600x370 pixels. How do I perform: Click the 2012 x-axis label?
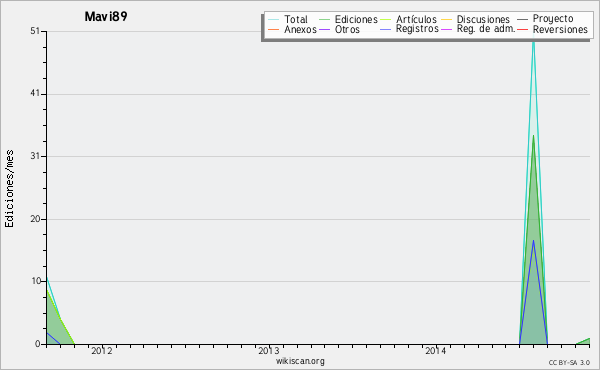coord(102,351)
